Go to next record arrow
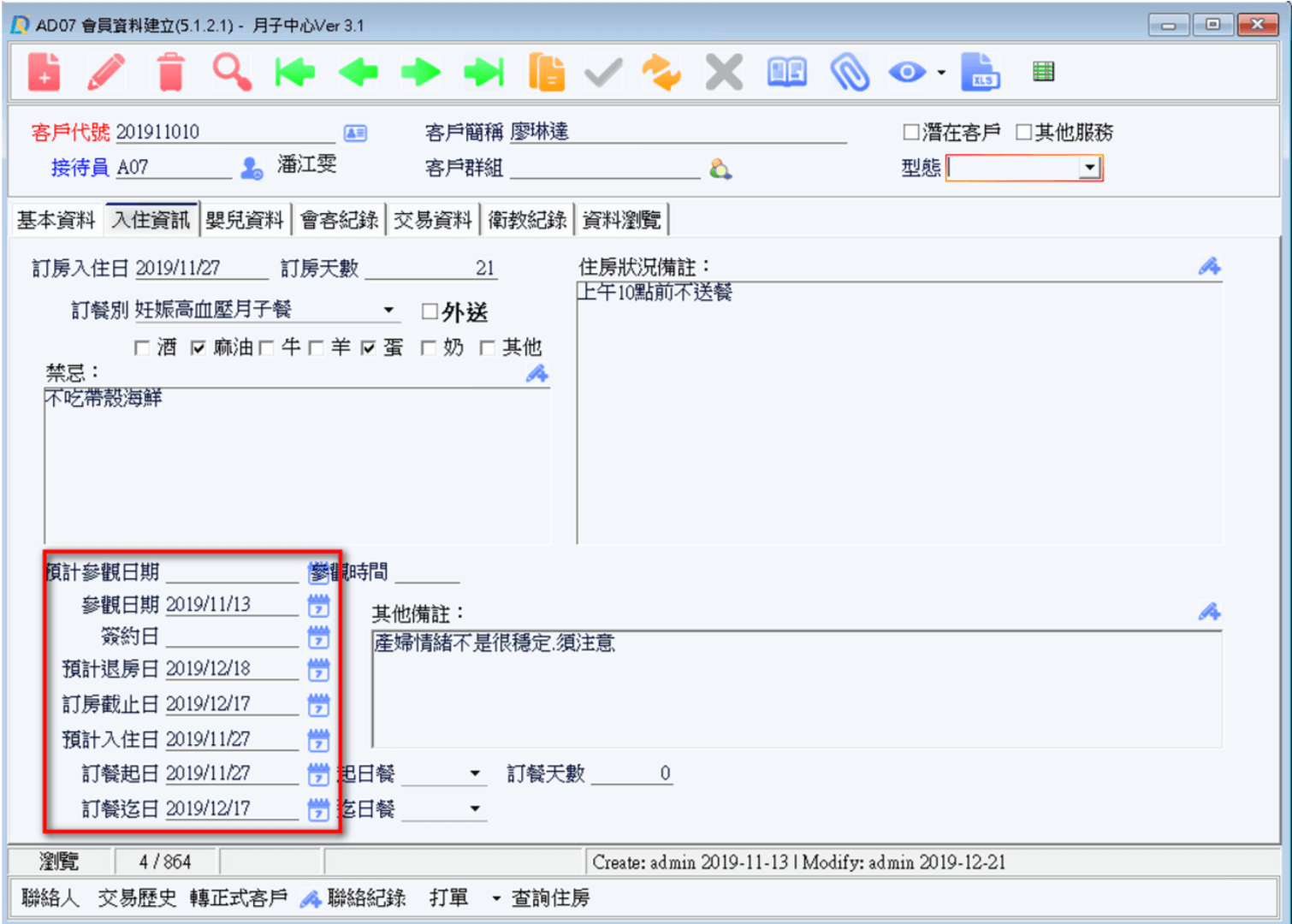 (x=420, y=72)
